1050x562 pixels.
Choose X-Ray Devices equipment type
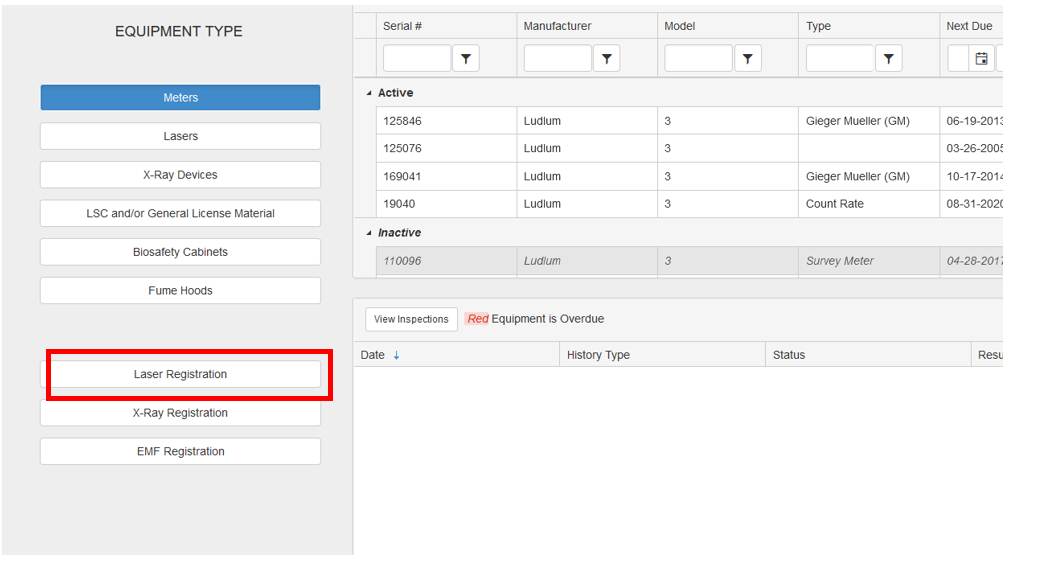tap(180, 175)
